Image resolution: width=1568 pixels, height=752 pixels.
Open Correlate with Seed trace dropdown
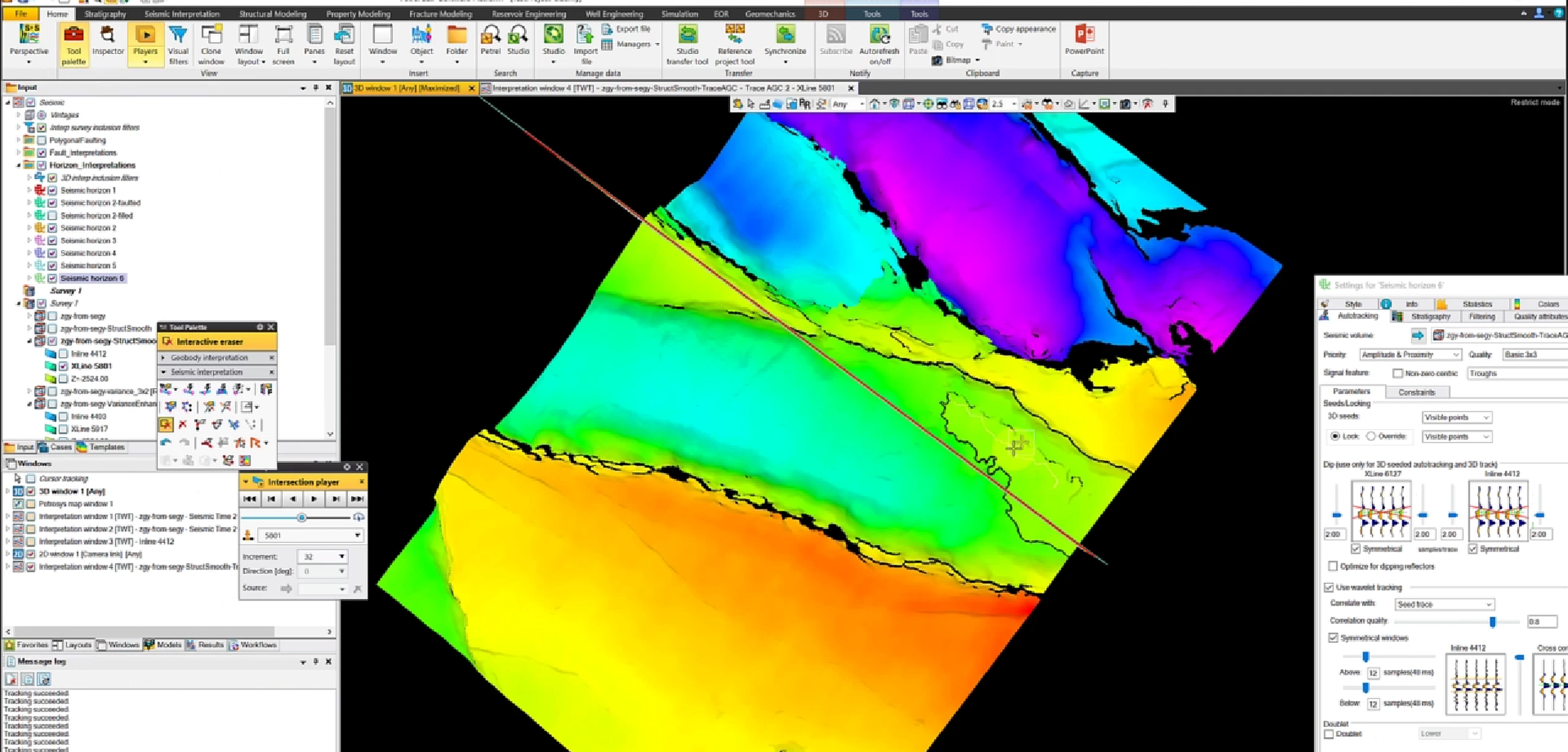pyautogui.click(x=1445, y=604)
